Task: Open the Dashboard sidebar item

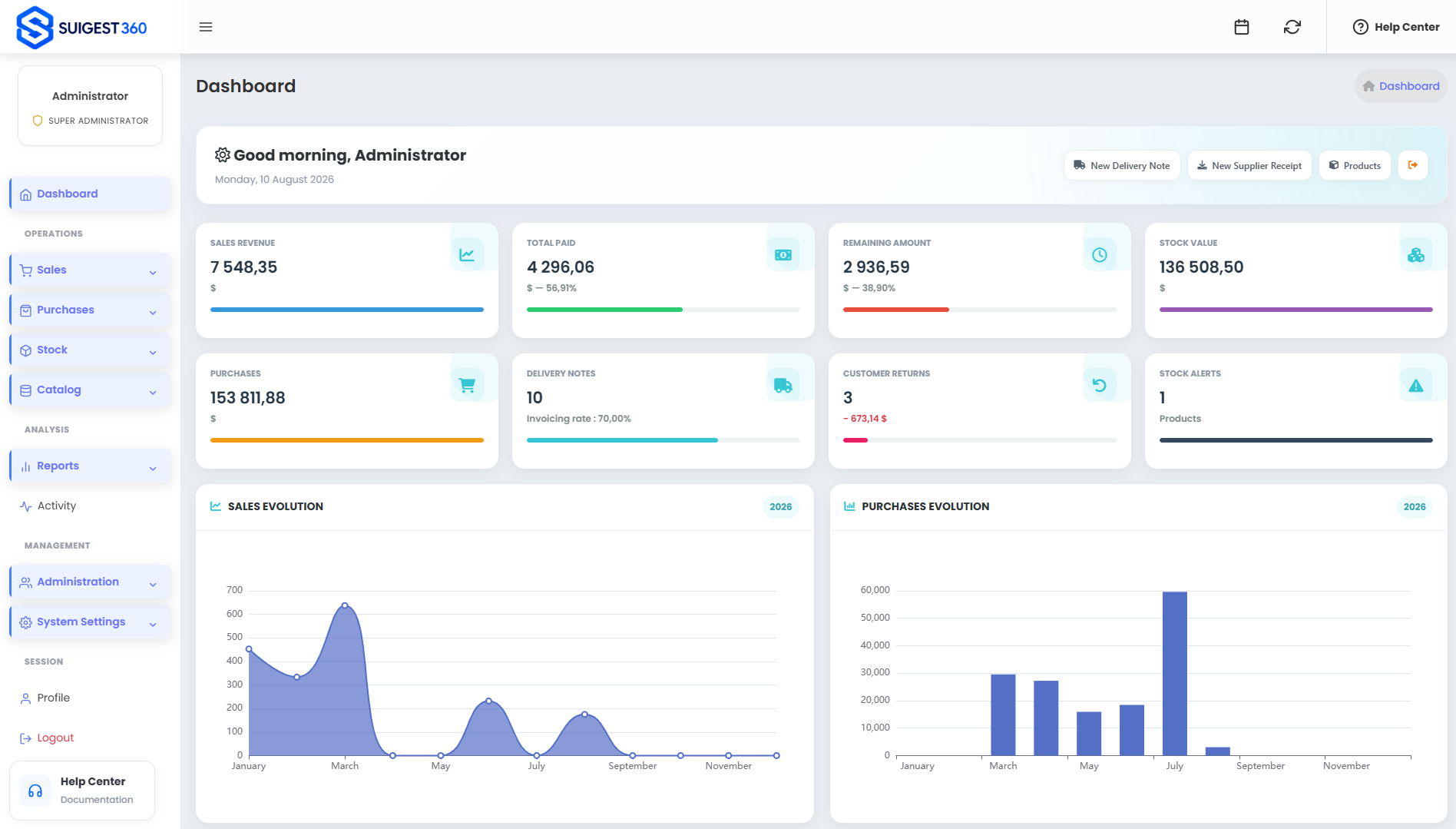Action: click(91, 194)
